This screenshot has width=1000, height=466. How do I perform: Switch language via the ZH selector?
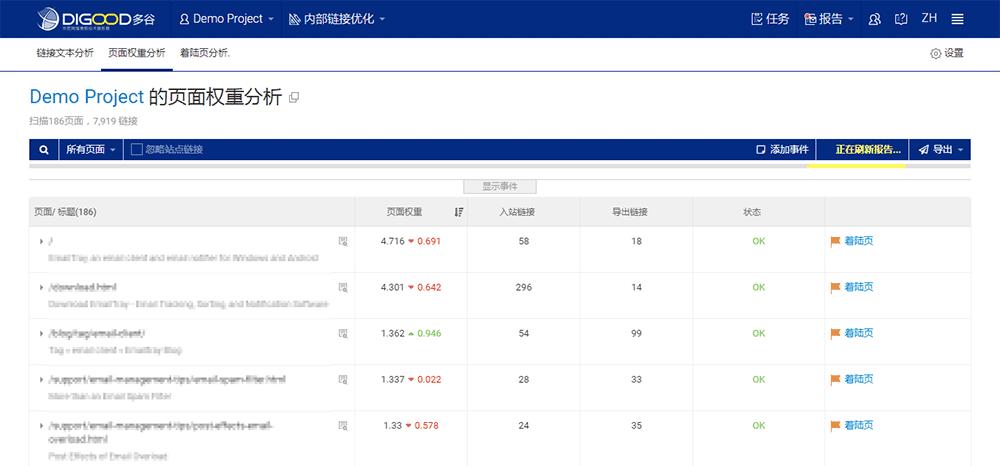(x=929, y=19)
